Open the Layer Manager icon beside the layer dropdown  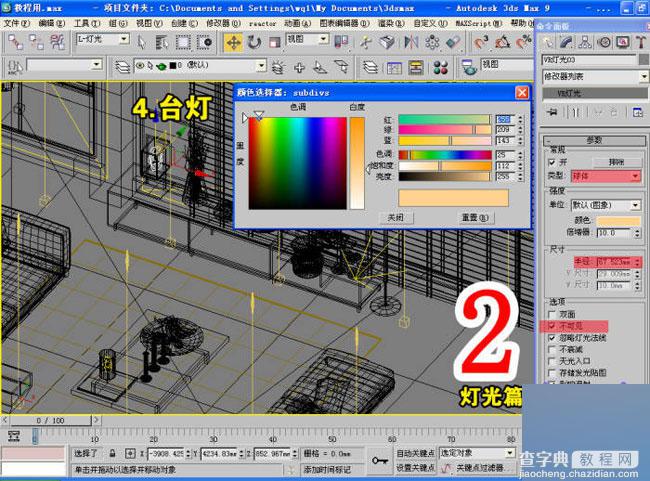122,66
